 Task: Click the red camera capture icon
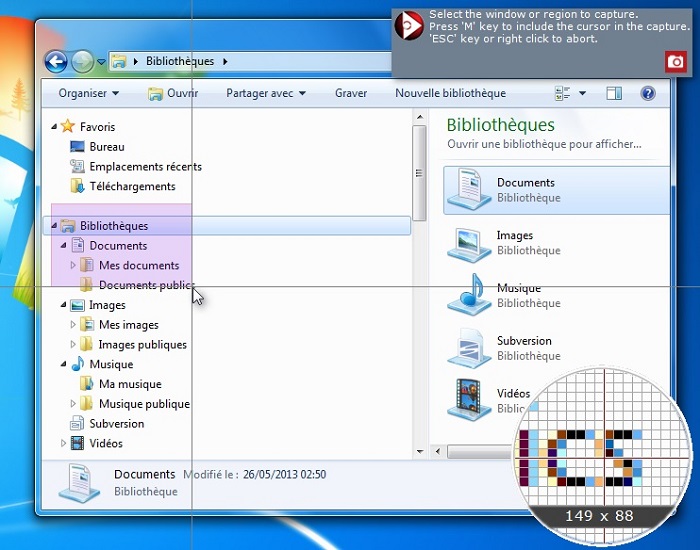pos(675,62)
